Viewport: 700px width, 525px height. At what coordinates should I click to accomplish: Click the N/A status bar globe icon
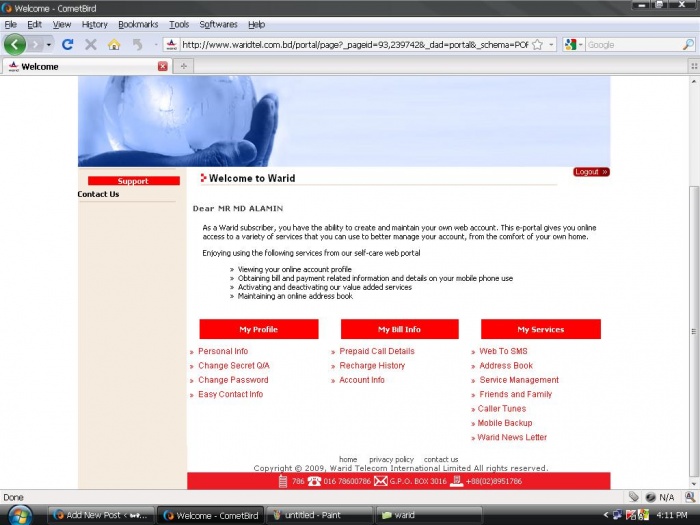(x=650, y=497)
